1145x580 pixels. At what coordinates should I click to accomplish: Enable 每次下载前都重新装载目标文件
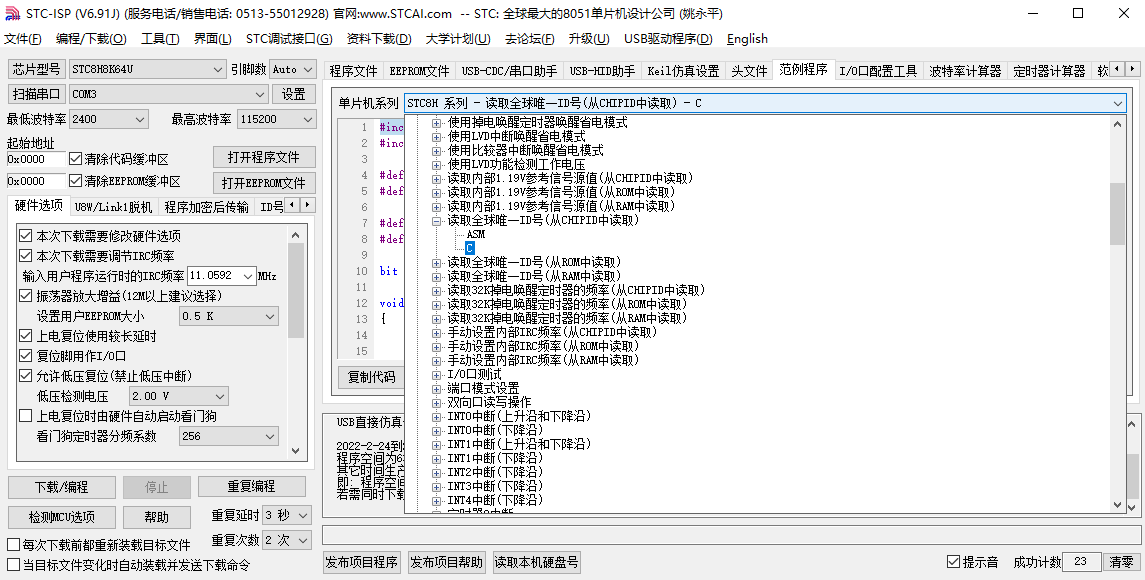click(x=13, y=545)
